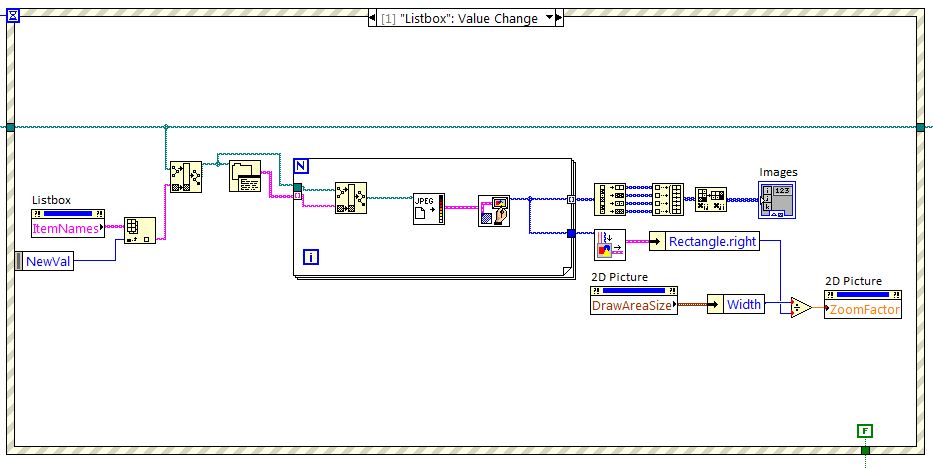Select the Decimate 1D Array function
The image size is (933, 469).
click(610, 199)
